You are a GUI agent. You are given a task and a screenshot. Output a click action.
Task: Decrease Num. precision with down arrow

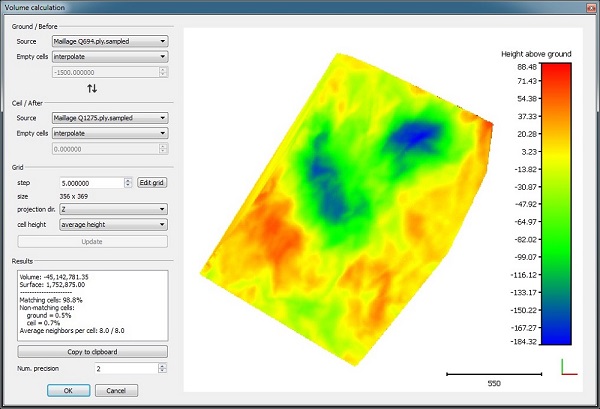click(x=163, y=371)
